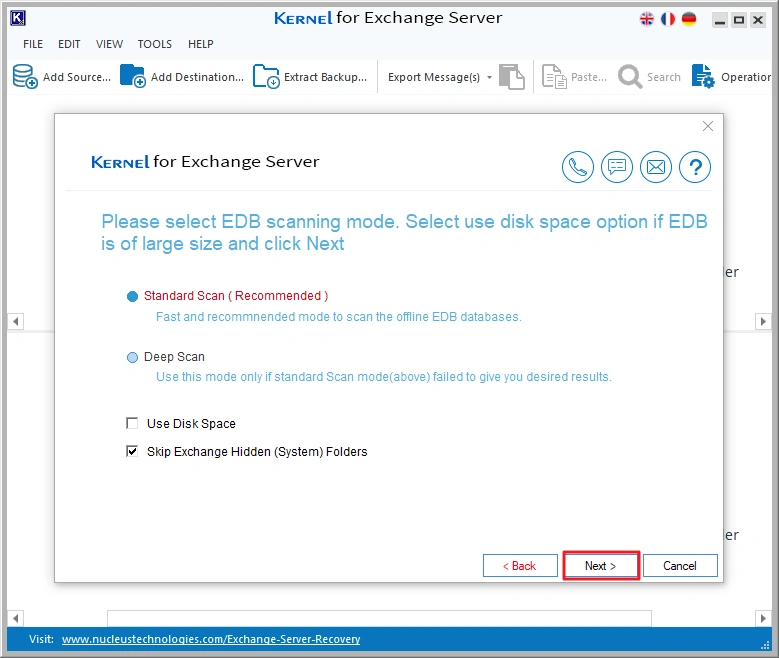
Task: Open the HELP menu
Action: click(201, 44)
